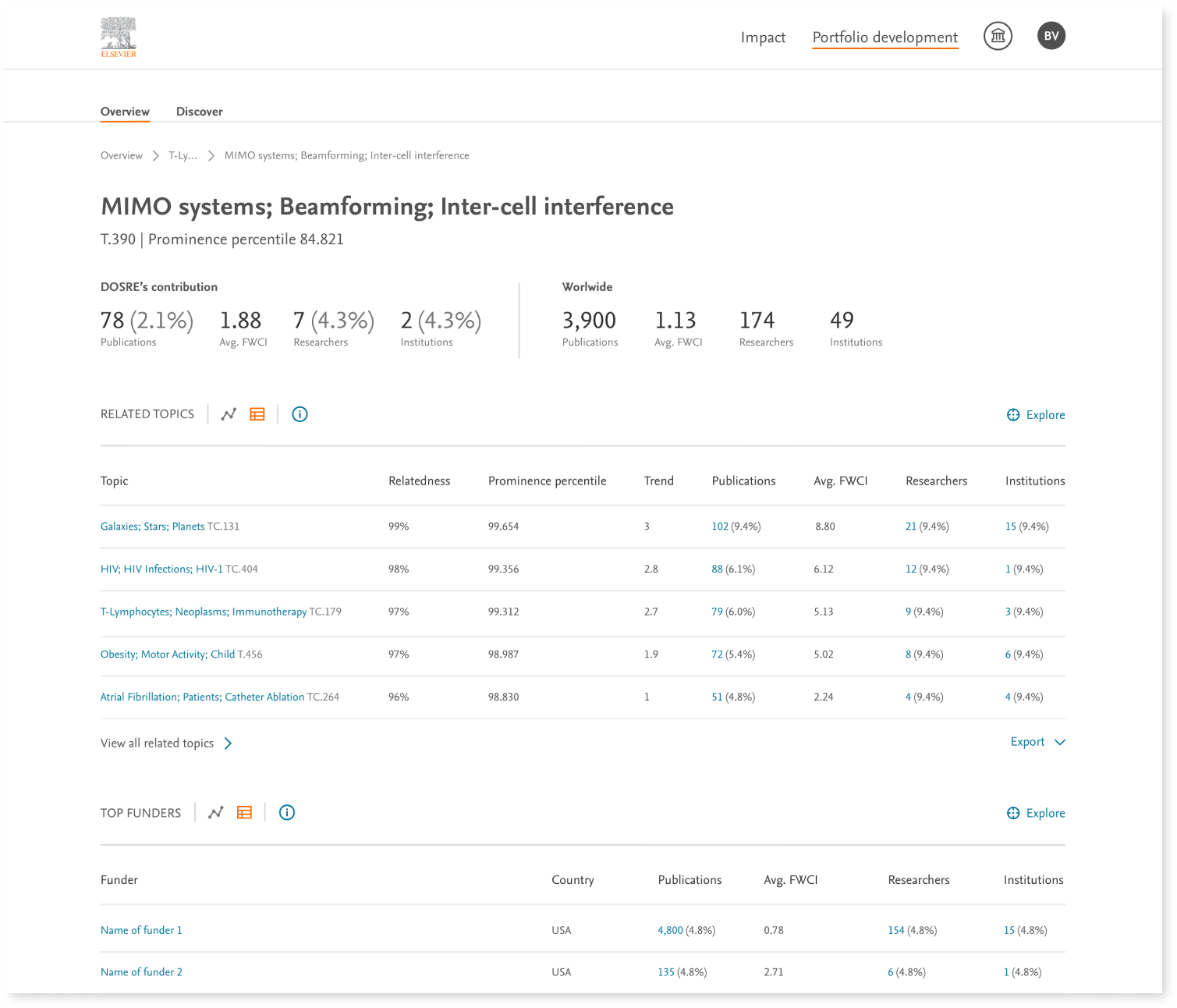1177x1008 pixels.
Task: Open Obesity; Motor Activity; Child topic
Action: 168,655
